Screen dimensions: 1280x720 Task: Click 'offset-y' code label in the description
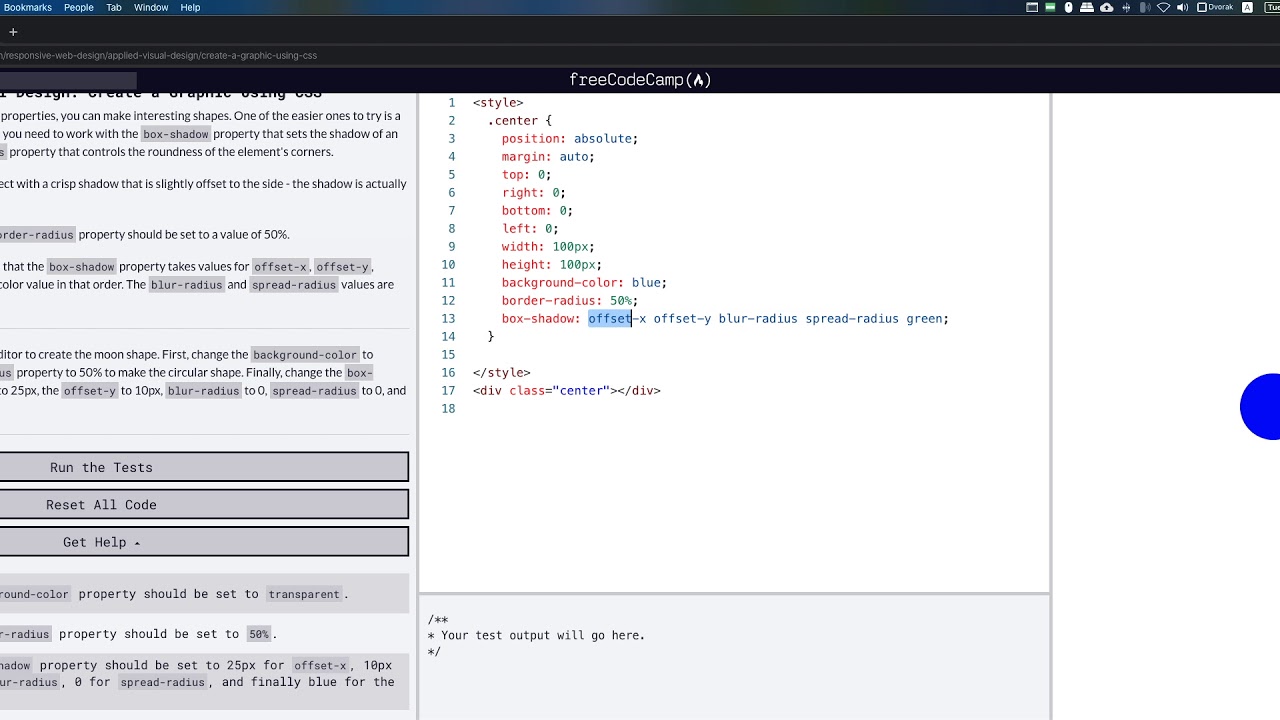point(343,267)
